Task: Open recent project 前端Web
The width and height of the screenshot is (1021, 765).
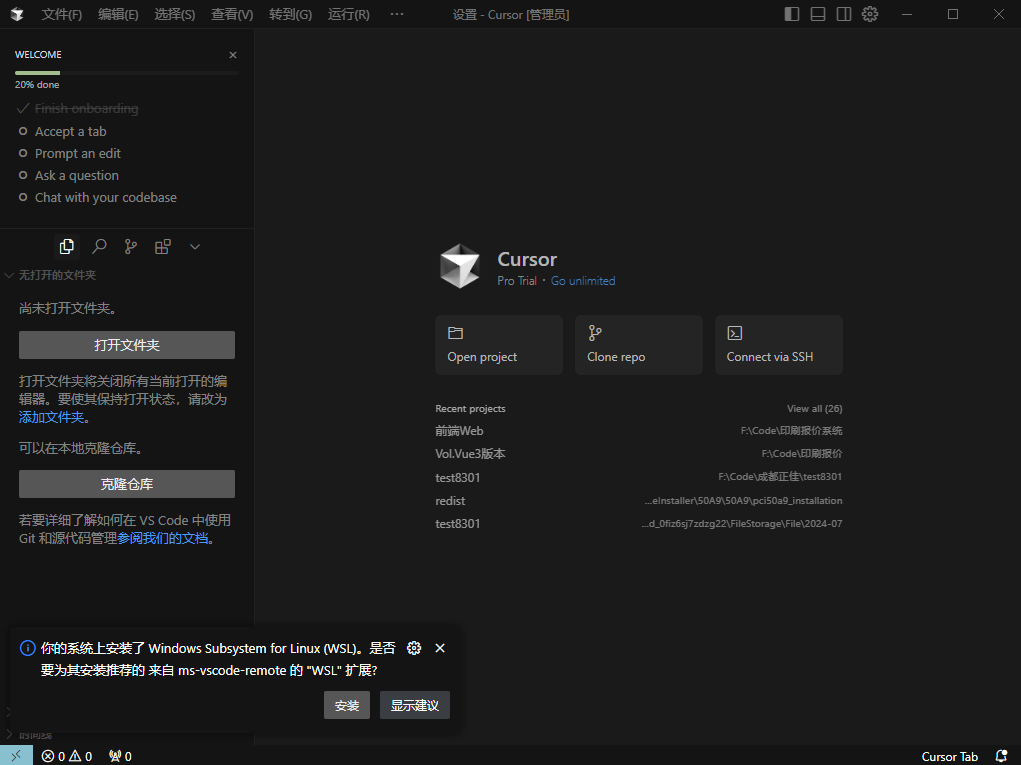Action: coord(639,431)
